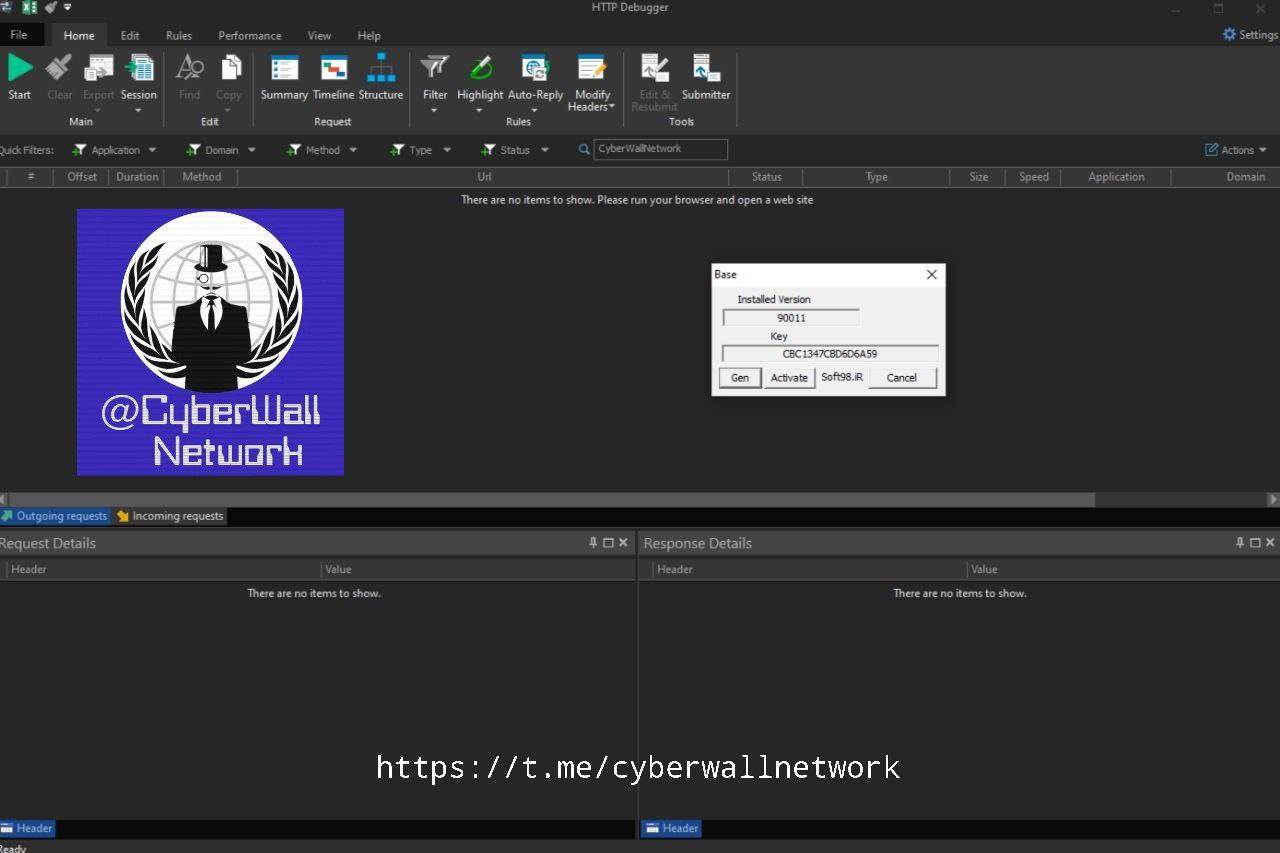The image size is (1280, 853).
Task: Open the Actions dropdown menu
Action: 1236,150
